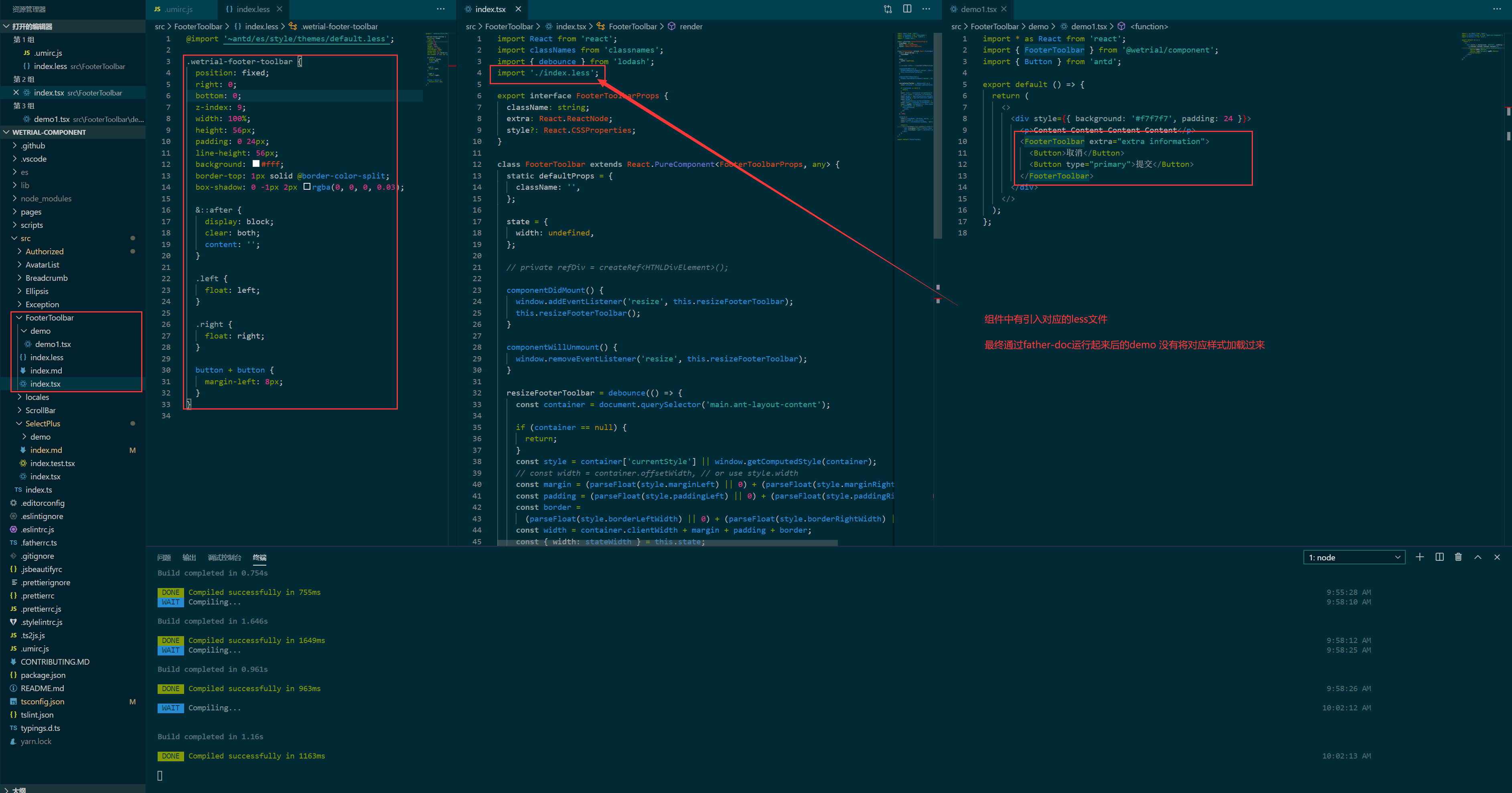Split the terminal panel
Image resolution: width=1512 pixels, height=793 pixels.
[1439, 556]
